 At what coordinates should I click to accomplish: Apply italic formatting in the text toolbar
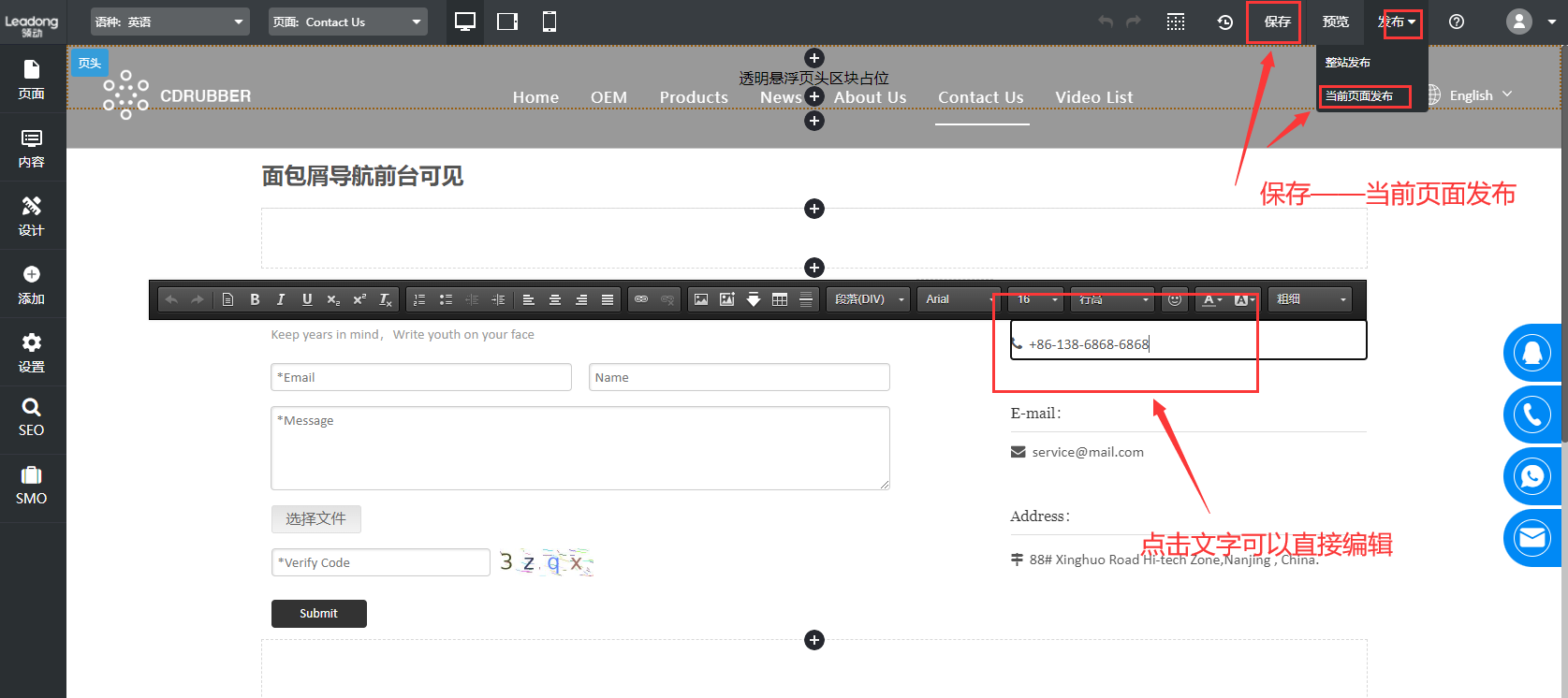(281, 299)
